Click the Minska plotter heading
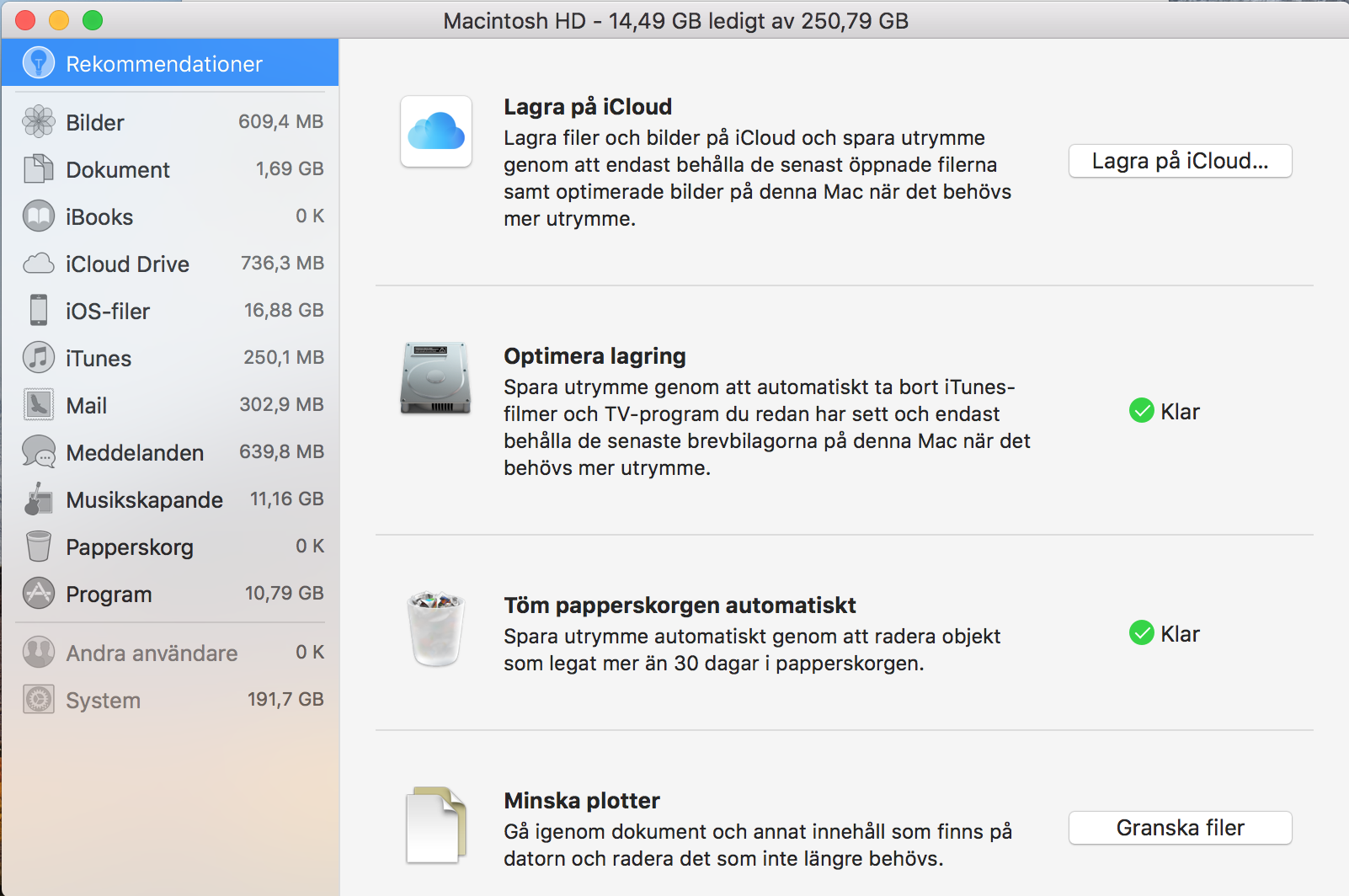1349x896 pixels. coord(582,801)
